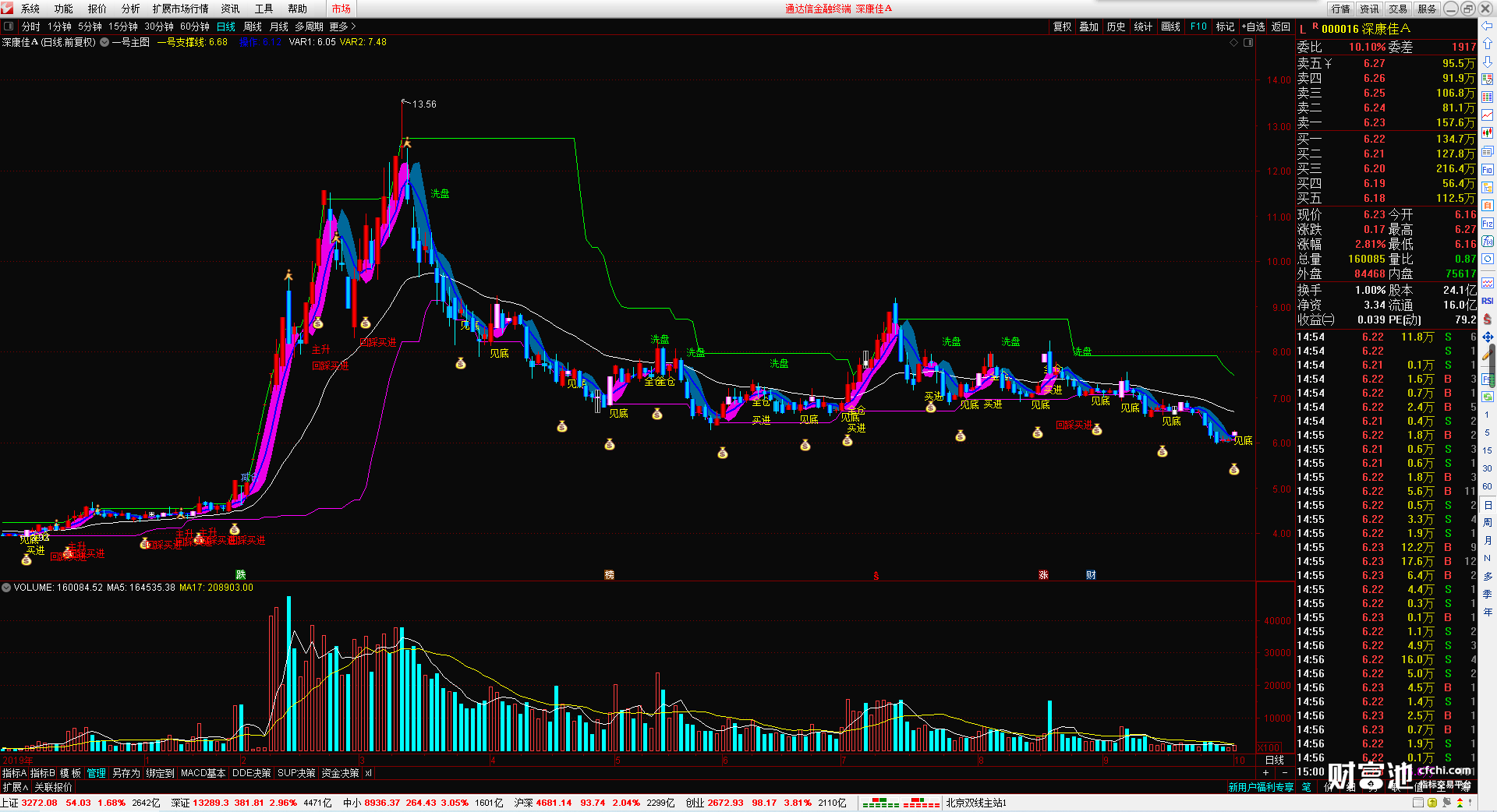The height and width of the screenshot is (812, 1497).
Task: Open VOLUME indicator dropdown circle
Action: coord(6,588)
